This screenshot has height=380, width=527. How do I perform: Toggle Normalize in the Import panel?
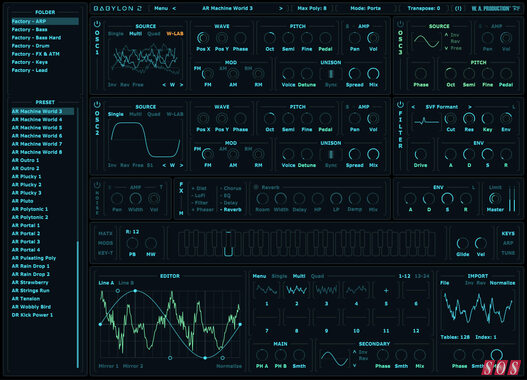(x=502, y=283)
